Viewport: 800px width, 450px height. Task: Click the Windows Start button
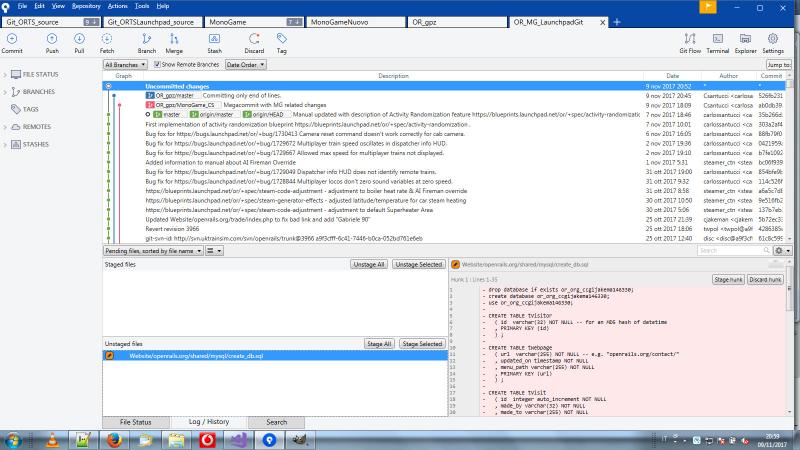click(12, 440)
